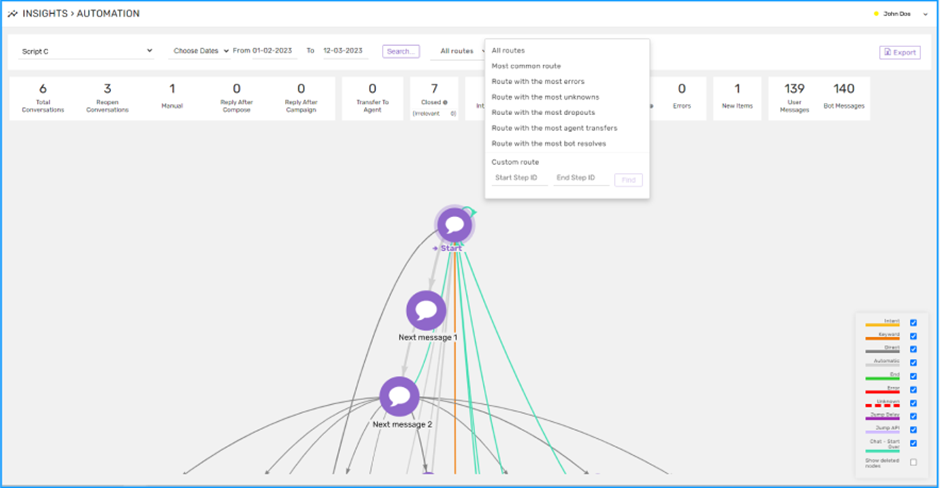The height and width of the screenshot is (488, 940).
Task: Click the New Items stat card
Action: tap(737, 98)
